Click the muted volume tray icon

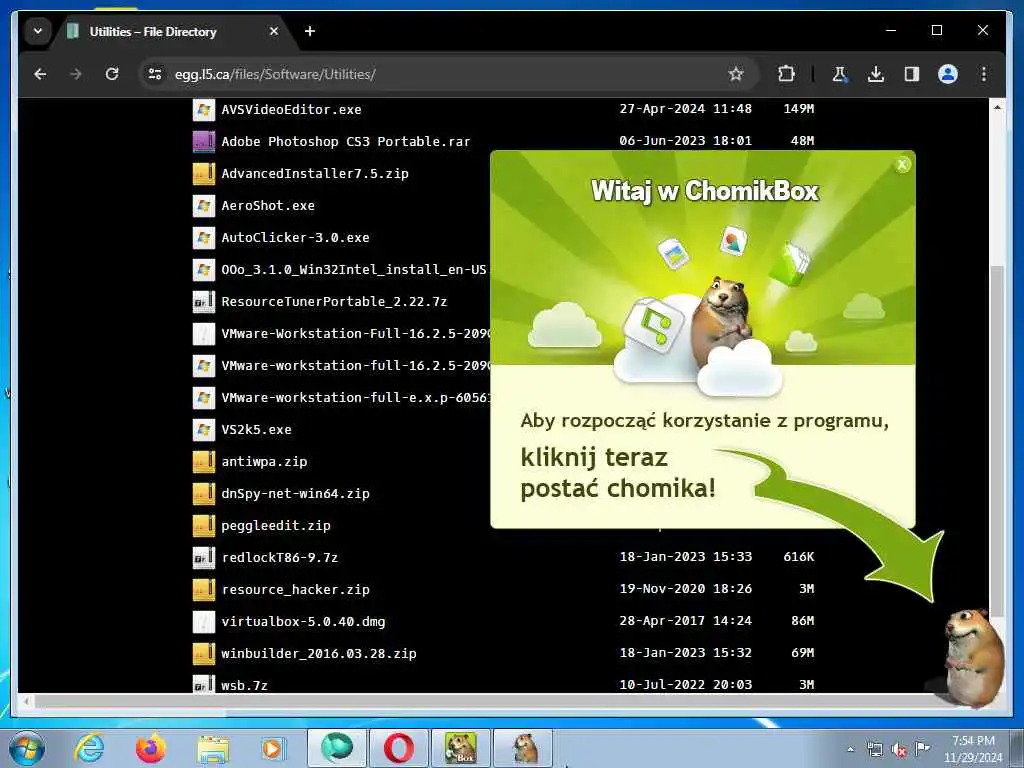(899, 749)
